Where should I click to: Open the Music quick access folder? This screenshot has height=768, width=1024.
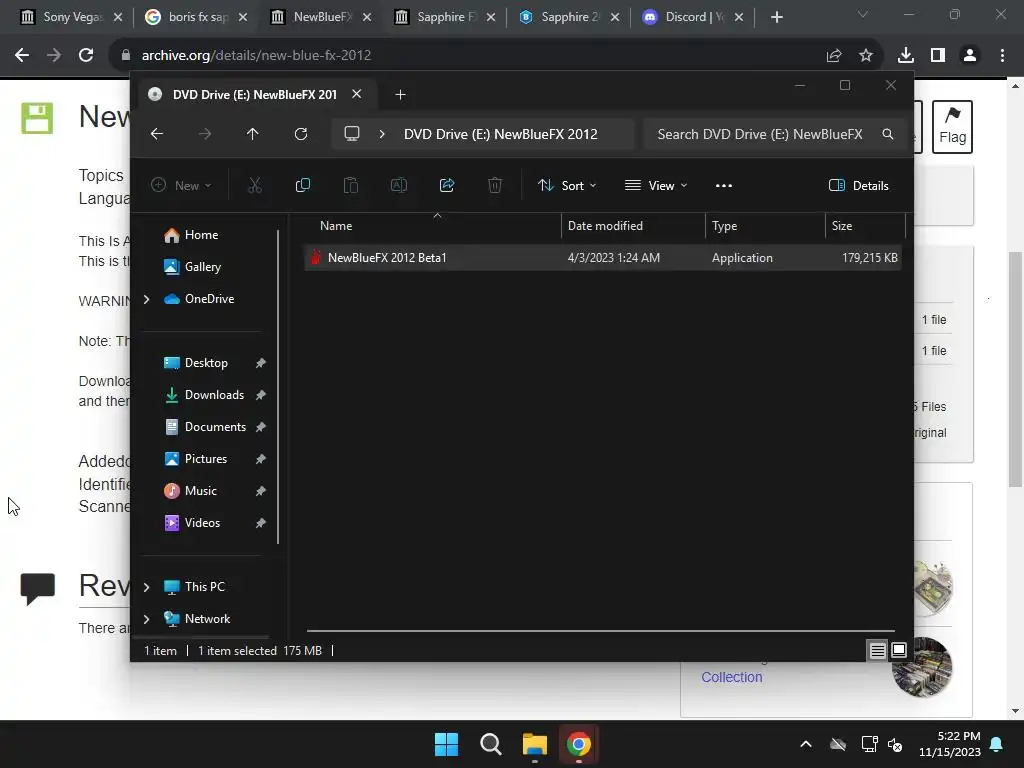[x=200, y=491]
